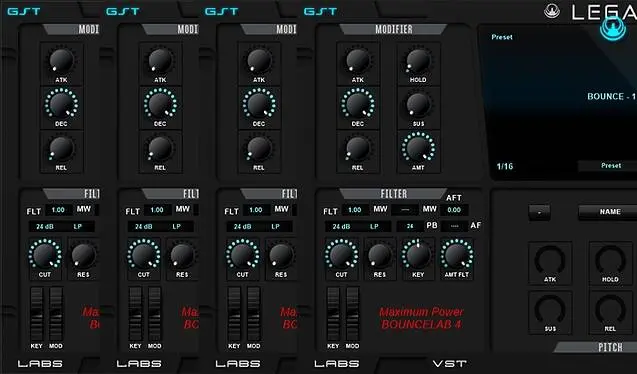Click the KEY fader in fourth Filter panel
637x374 pixels.
(333, 314)
